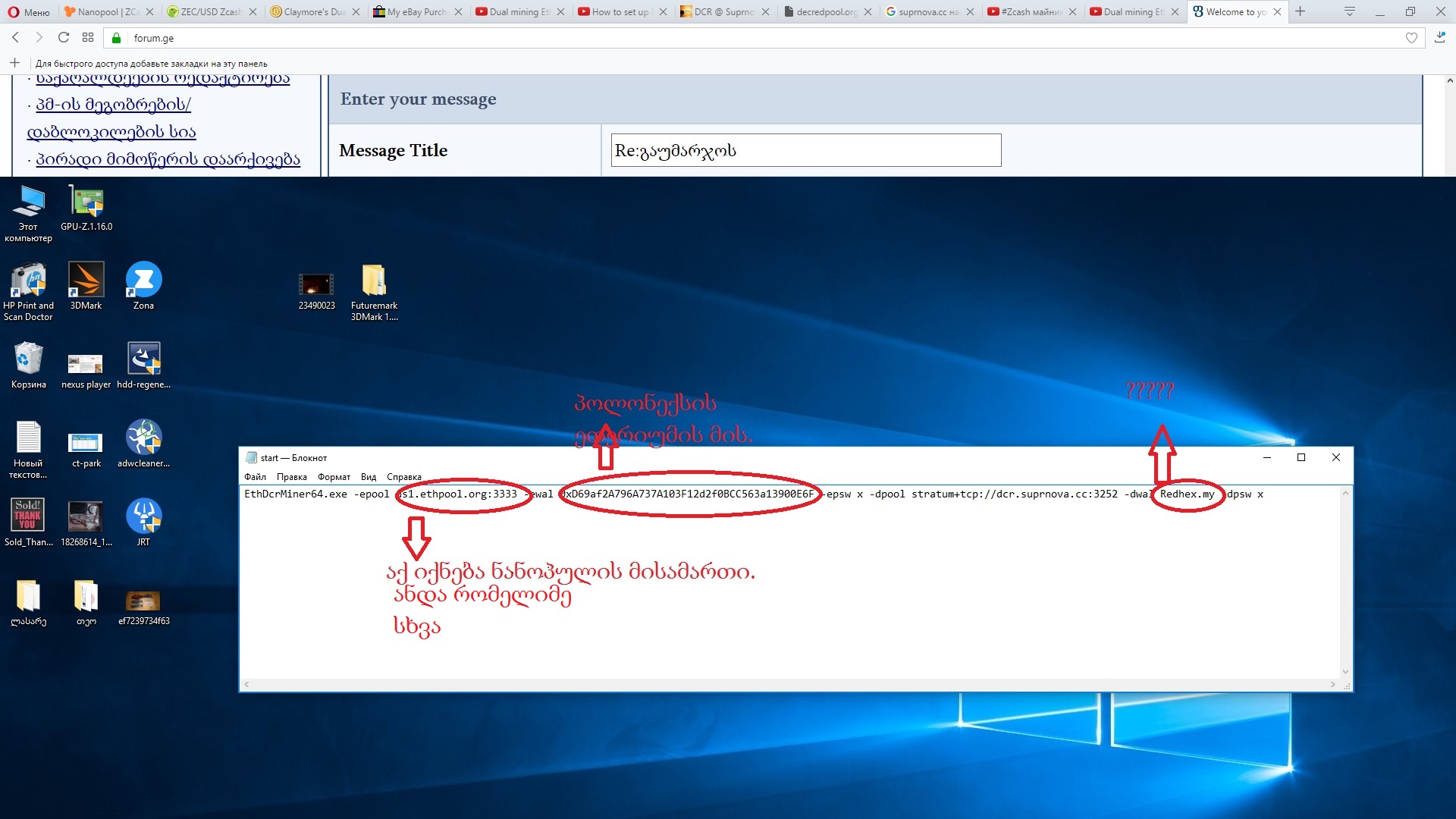1456x819 pixels.
Task: Open the Opera tab menu dropdown arrow
Action: pos(1350,11)
